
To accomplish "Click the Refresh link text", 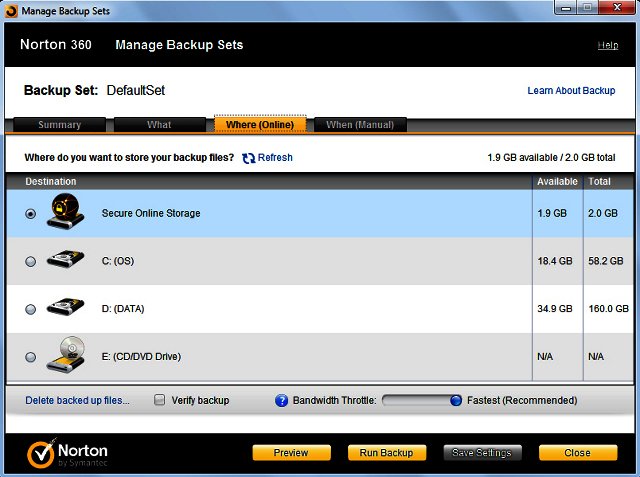I will [x=275, y=158].
